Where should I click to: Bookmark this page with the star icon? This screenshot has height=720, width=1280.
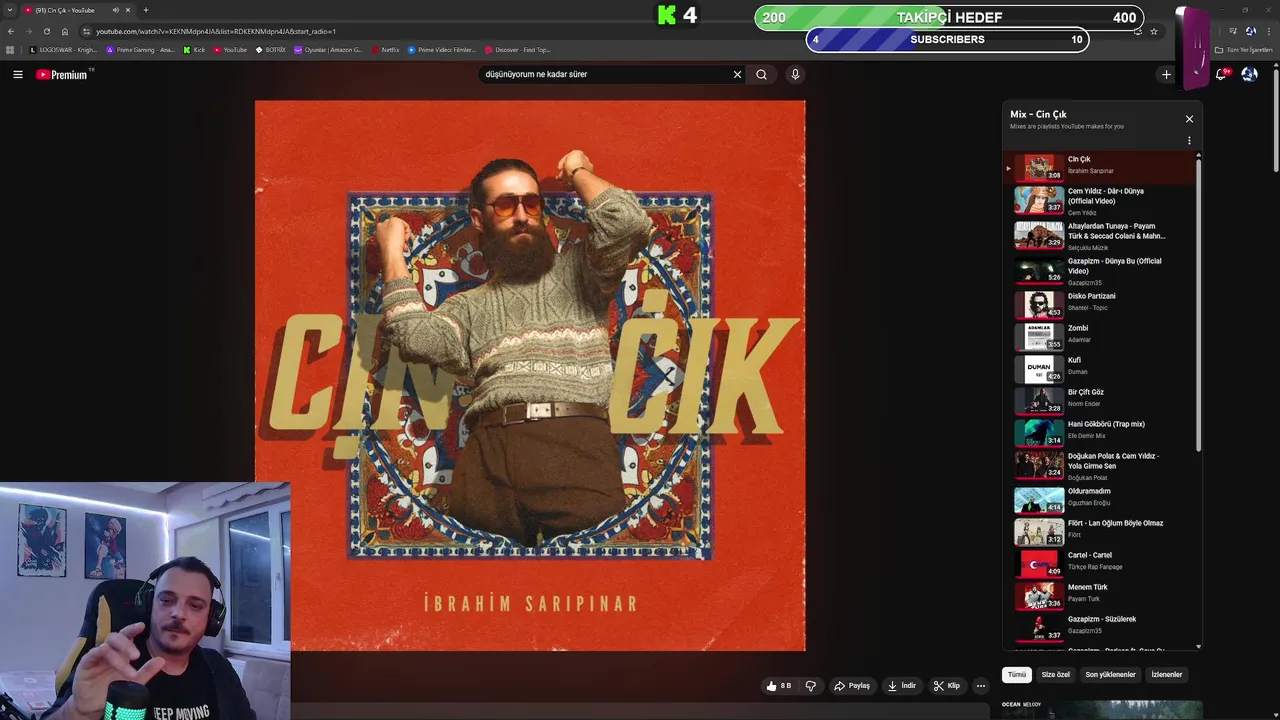pos(1154,31)
